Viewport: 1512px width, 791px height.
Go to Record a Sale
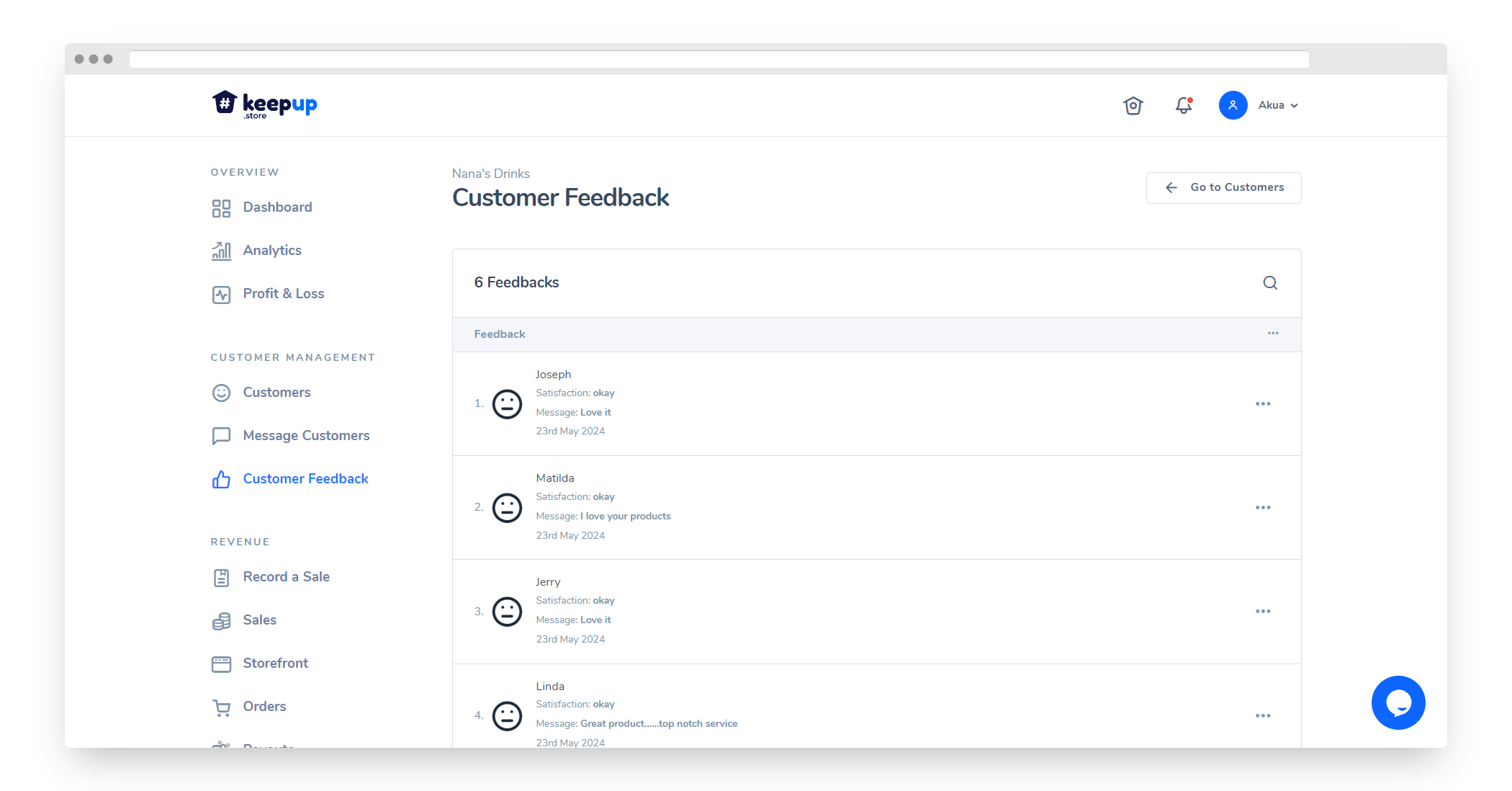[286, 577]
